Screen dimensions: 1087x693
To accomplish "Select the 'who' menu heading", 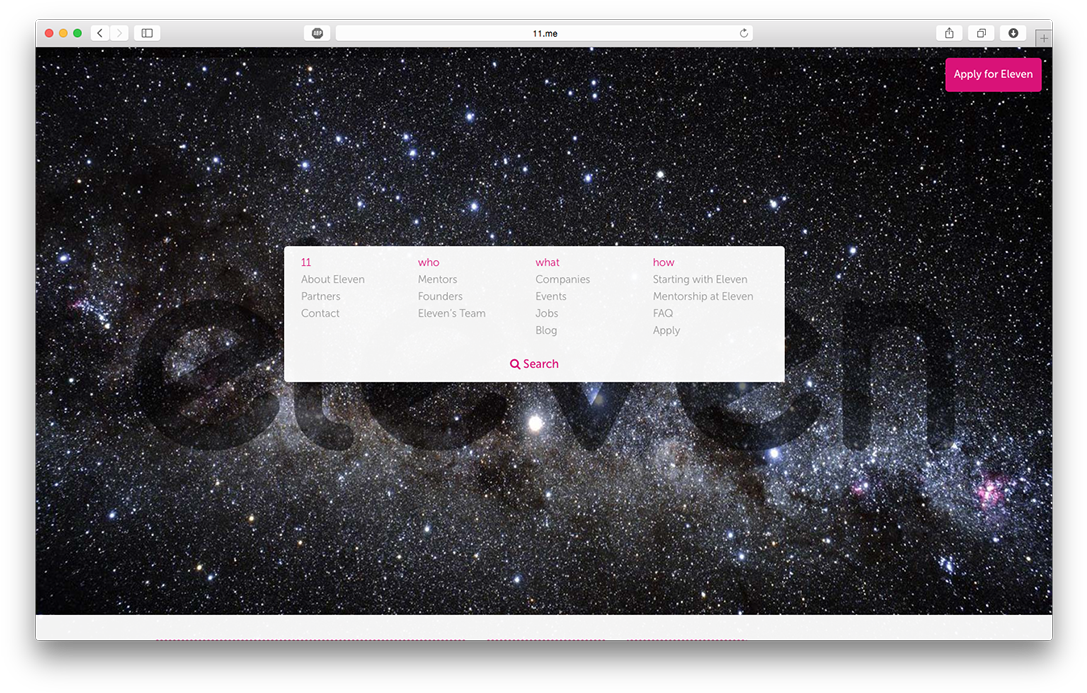I will (428, 263).
